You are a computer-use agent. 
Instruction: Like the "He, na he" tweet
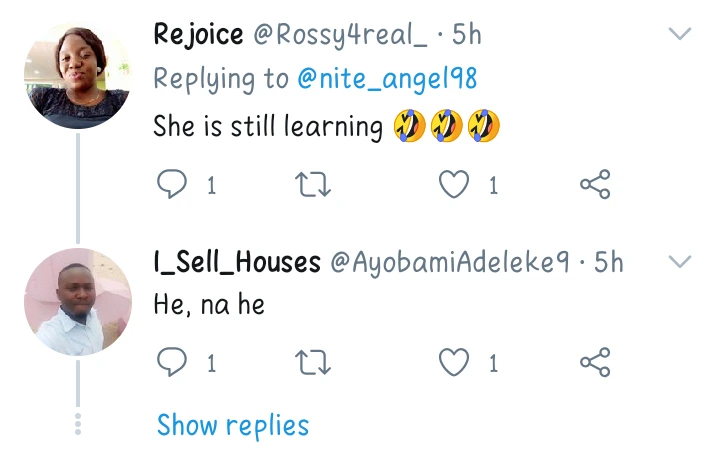455,363
